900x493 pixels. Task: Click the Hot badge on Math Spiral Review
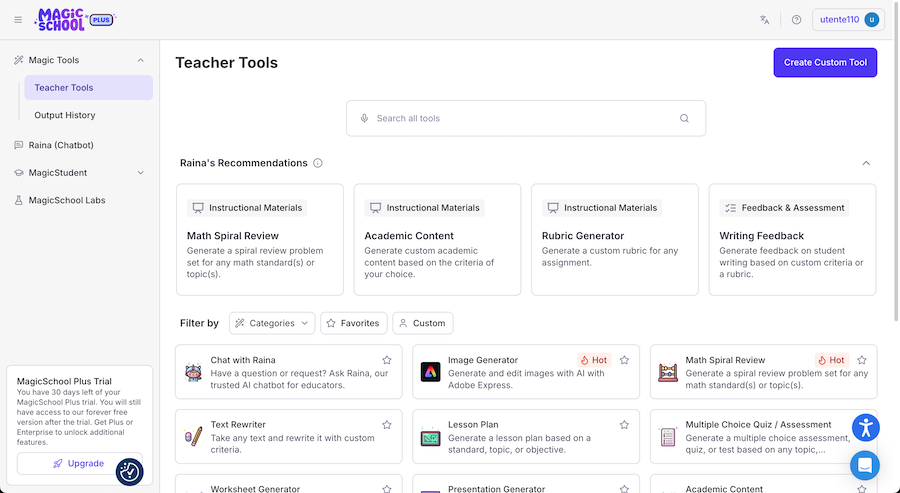click(x=832, y=360)
